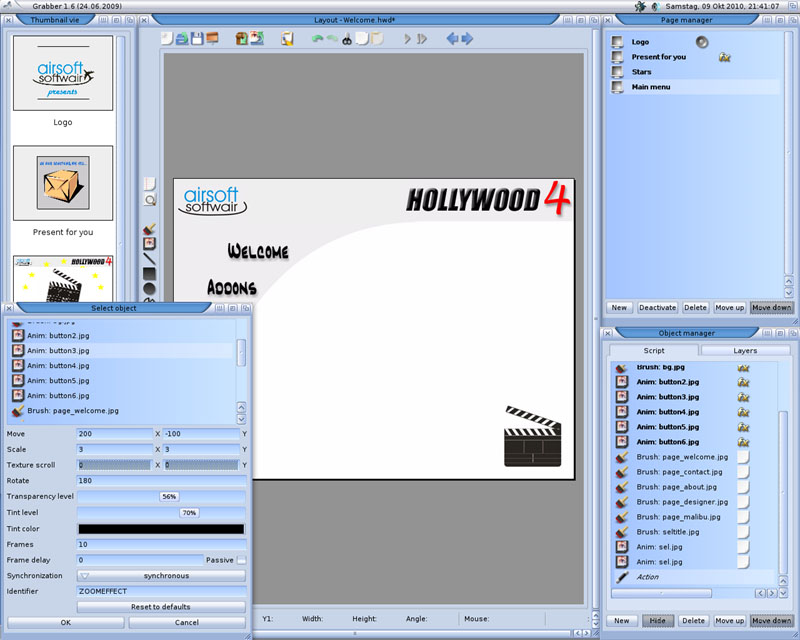800x640 pixels.
Task: Click the play arrow in layout toolbar
Action: tap(407, 38)
